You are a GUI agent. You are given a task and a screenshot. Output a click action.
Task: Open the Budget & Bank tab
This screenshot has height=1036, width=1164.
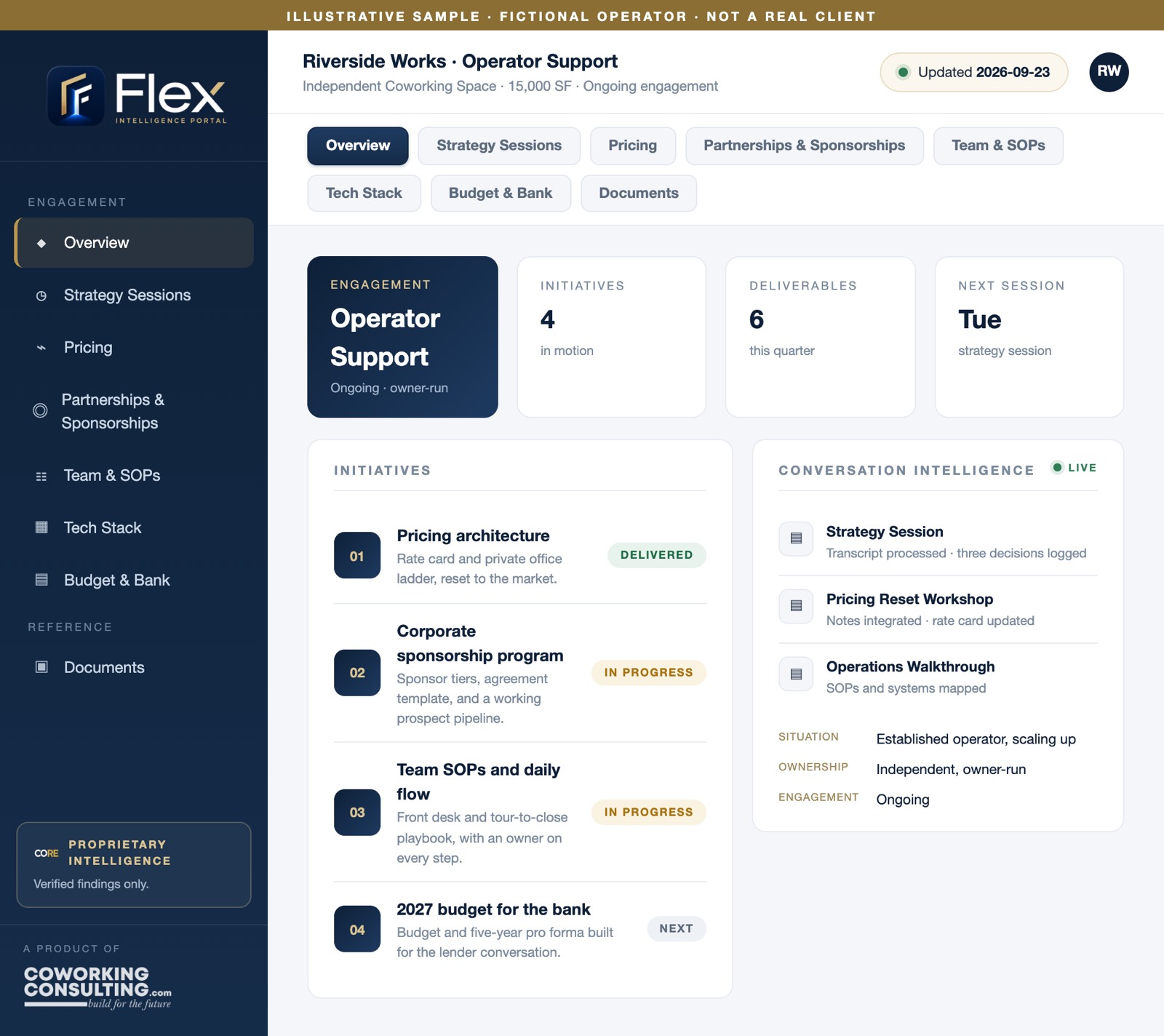pos(501,193)
